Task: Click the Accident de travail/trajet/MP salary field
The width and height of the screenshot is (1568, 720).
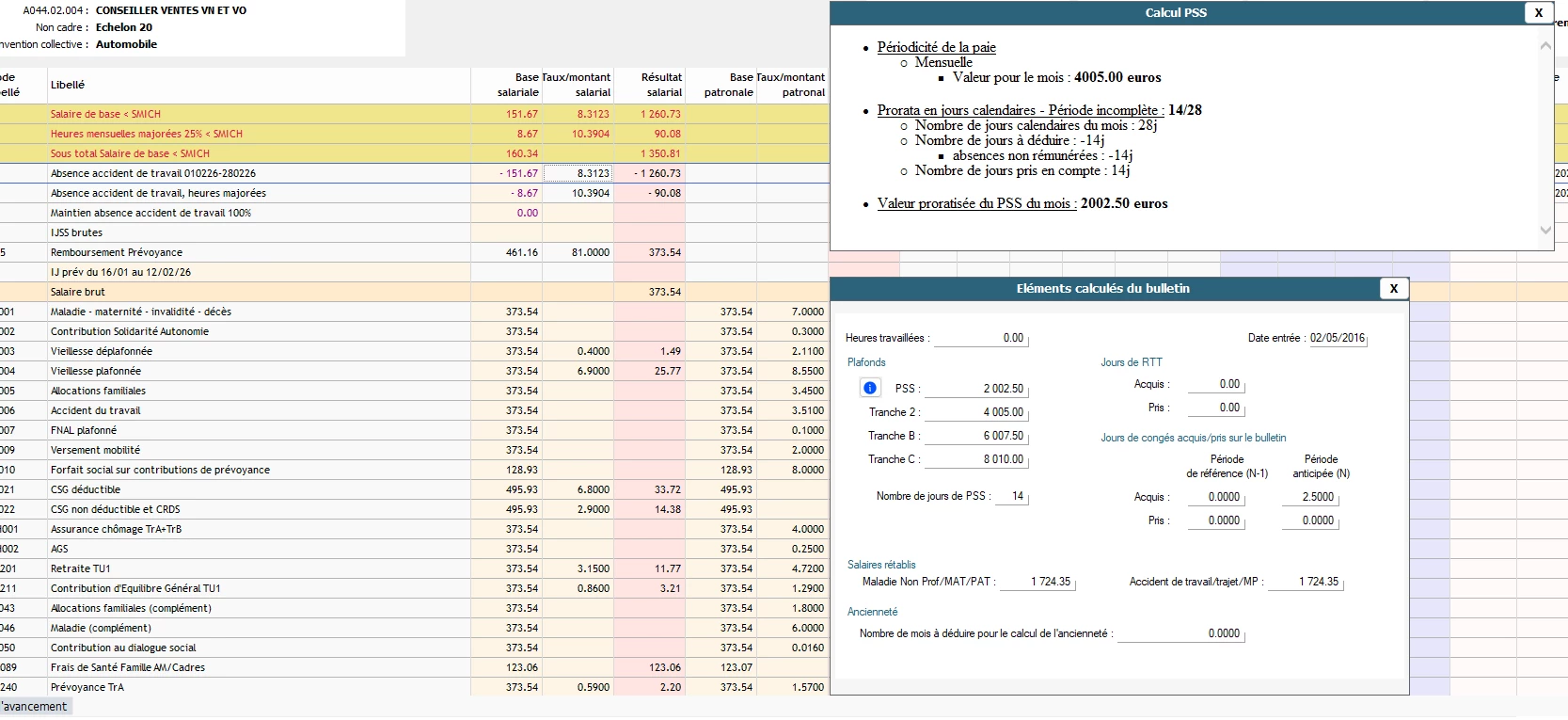Action: (1306, 582)
